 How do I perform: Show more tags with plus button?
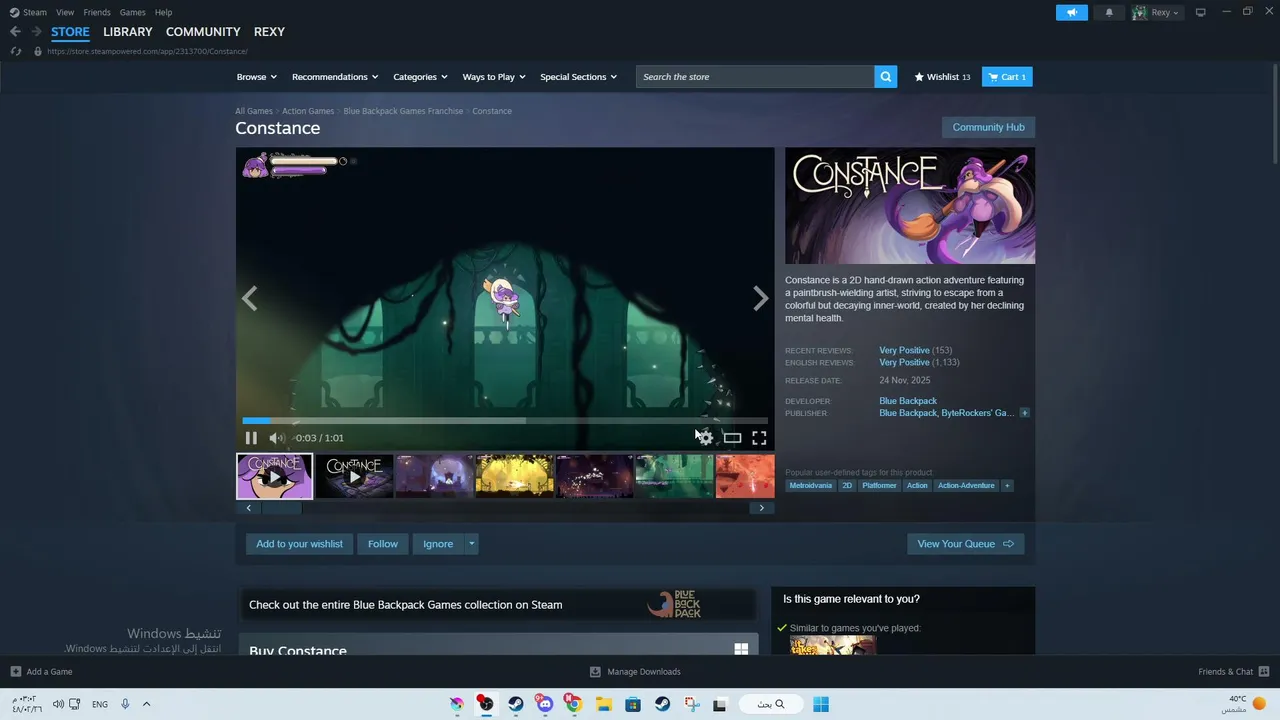pyautogui.click(x=1007, y=485)
